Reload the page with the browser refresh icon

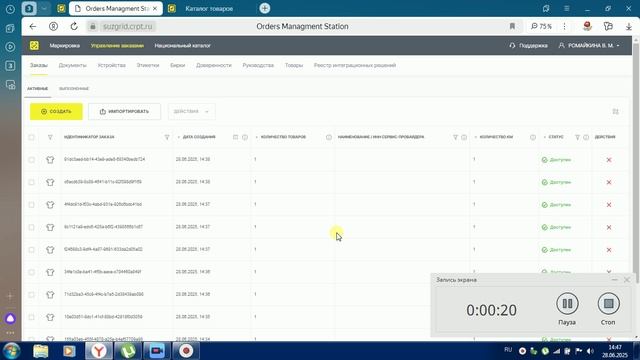click(74, 26)
